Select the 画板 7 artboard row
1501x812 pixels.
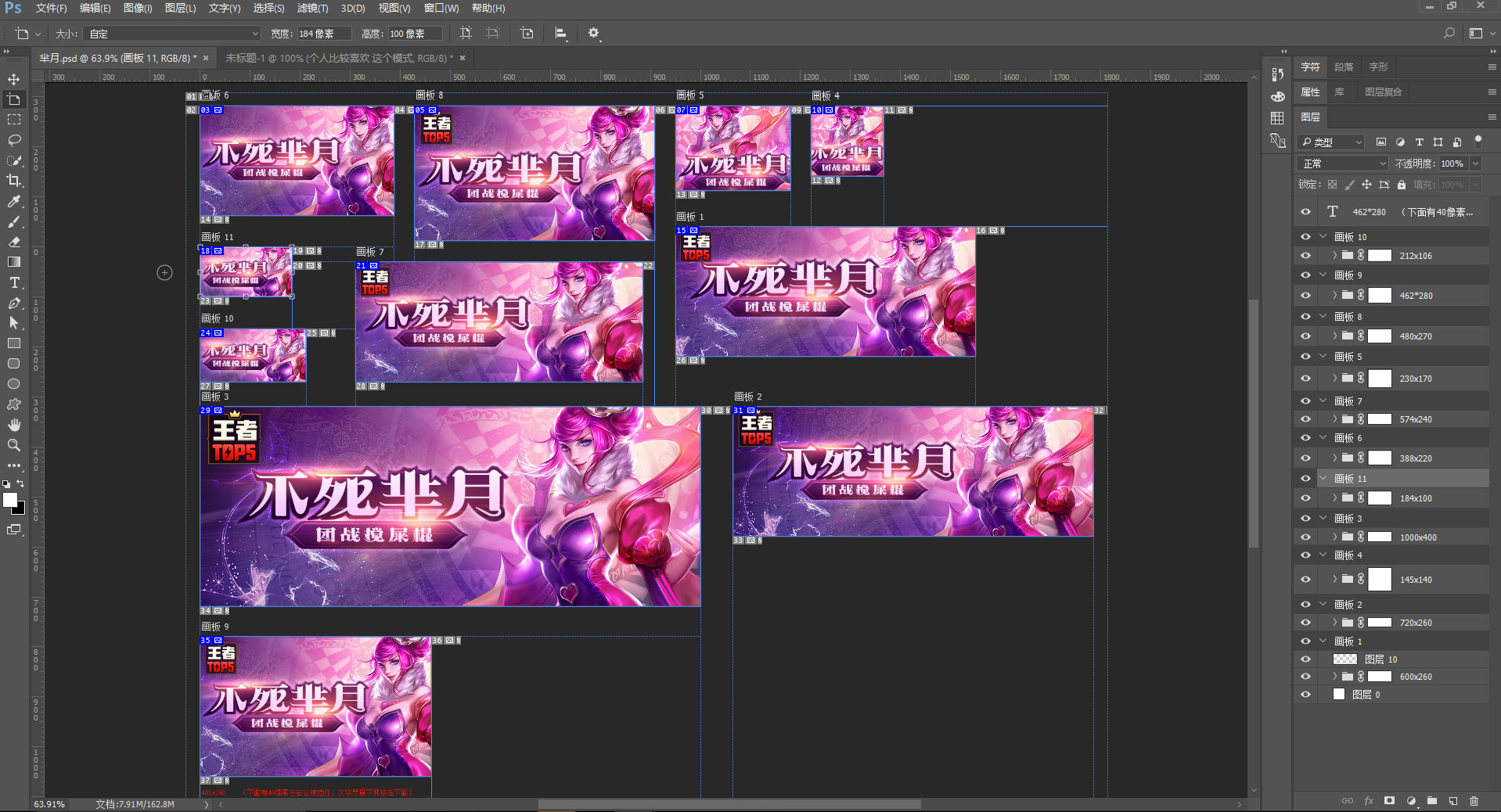[x=1391, y=401]
